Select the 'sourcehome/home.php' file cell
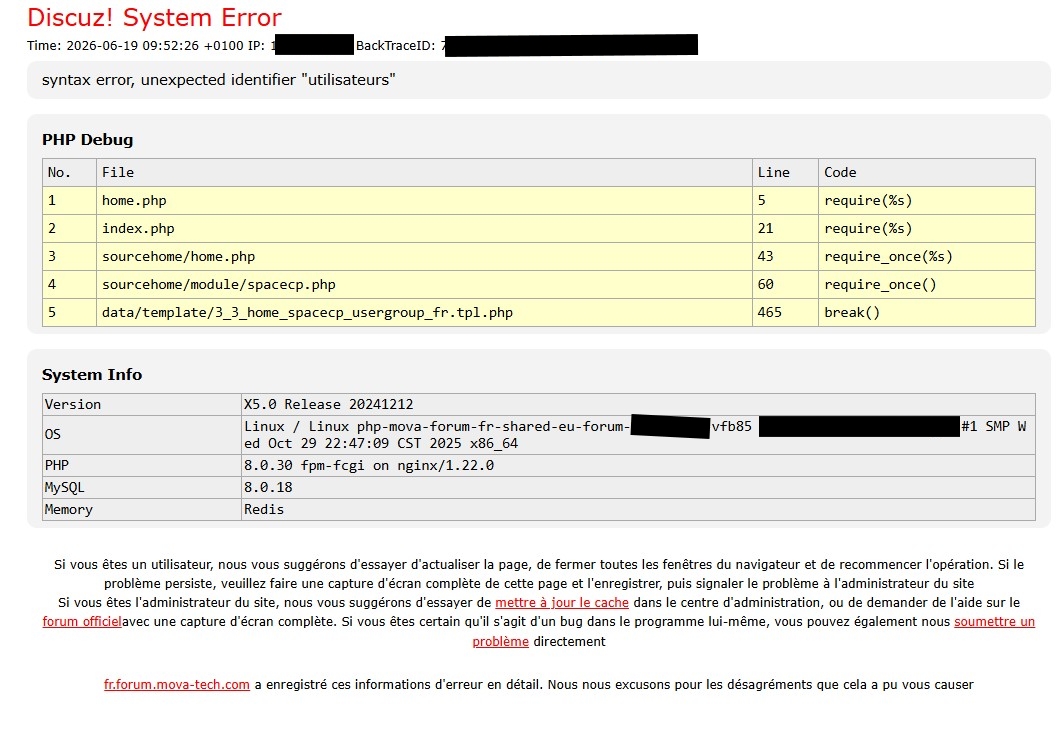Viewport: 1058px width, 732px height. click(x=424, y=256)
